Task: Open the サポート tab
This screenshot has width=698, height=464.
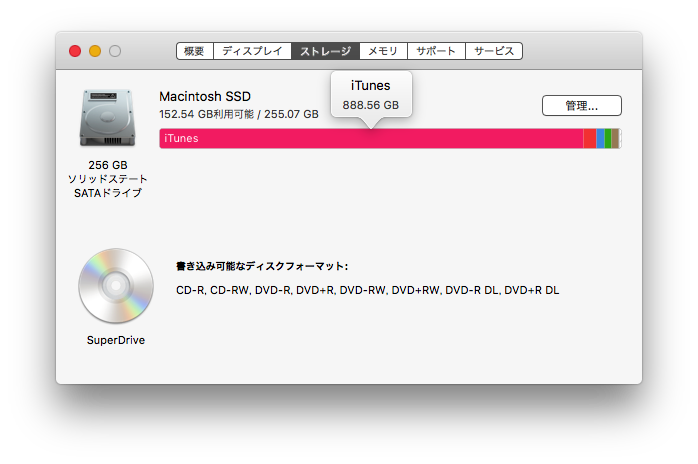Action: [x=436, y=51]
